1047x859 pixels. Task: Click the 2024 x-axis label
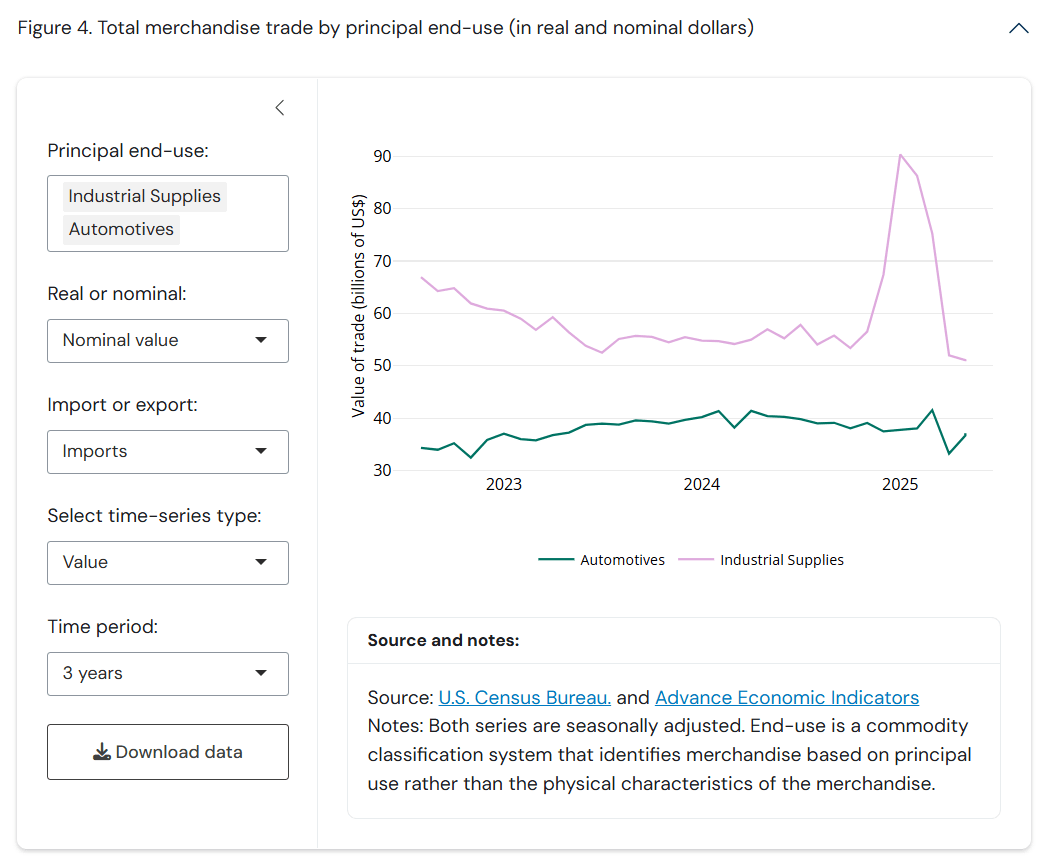pyautogui.click(x=701, y=485)
